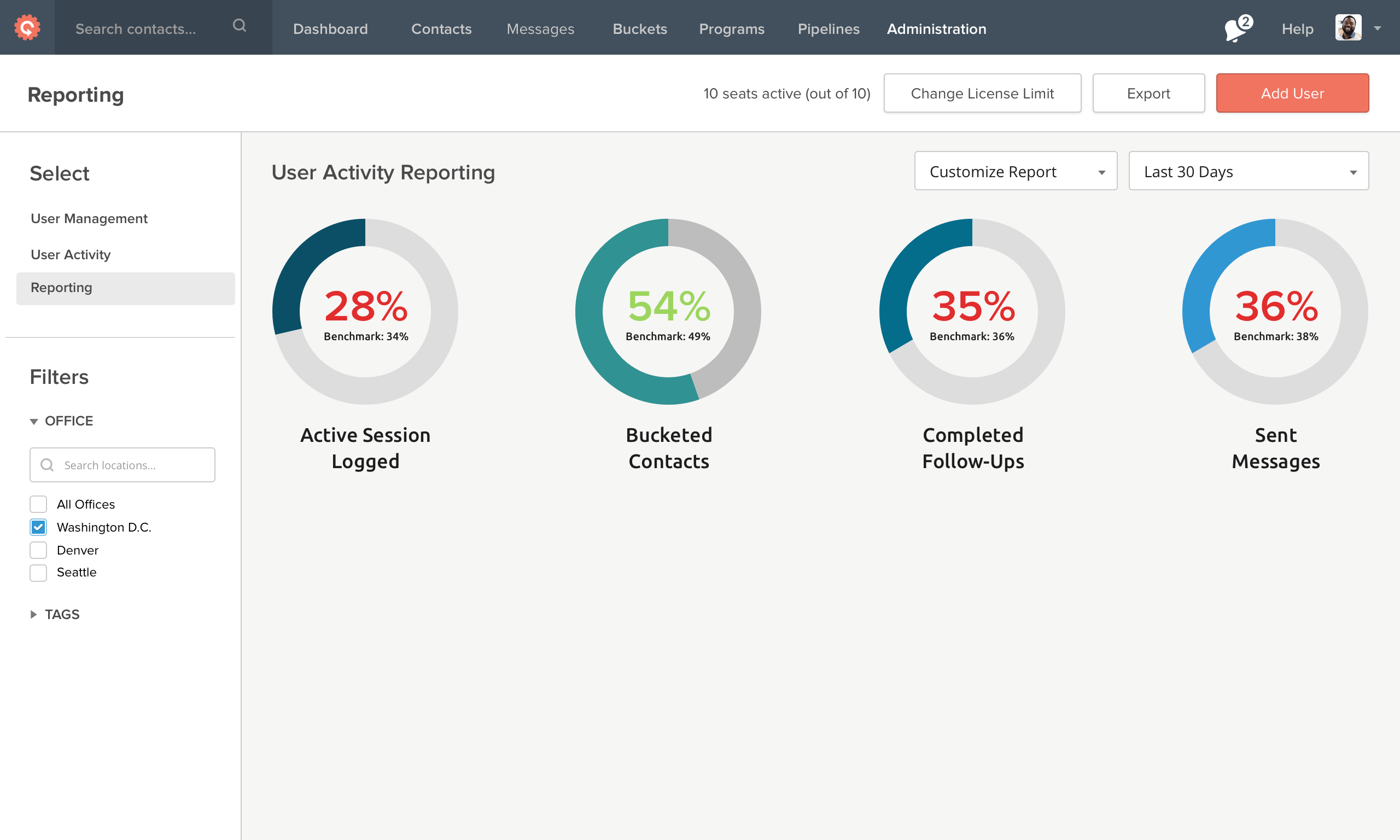The width and height of the screenshot is (1400, 840).
Task: Tick the Seattle office checkbox
Action: pyautogui.click(x=38, y=573)
